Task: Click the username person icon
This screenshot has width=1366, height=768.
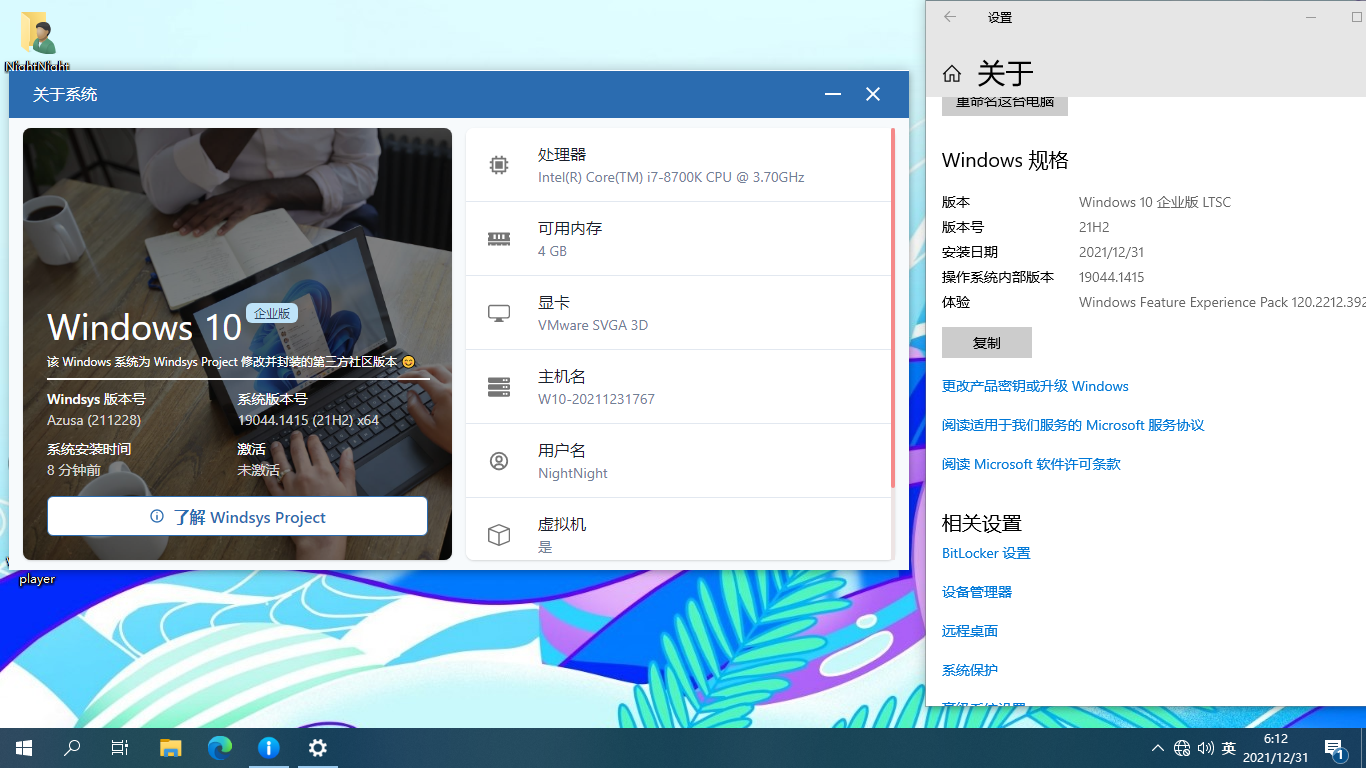Action: click(498, 461)
